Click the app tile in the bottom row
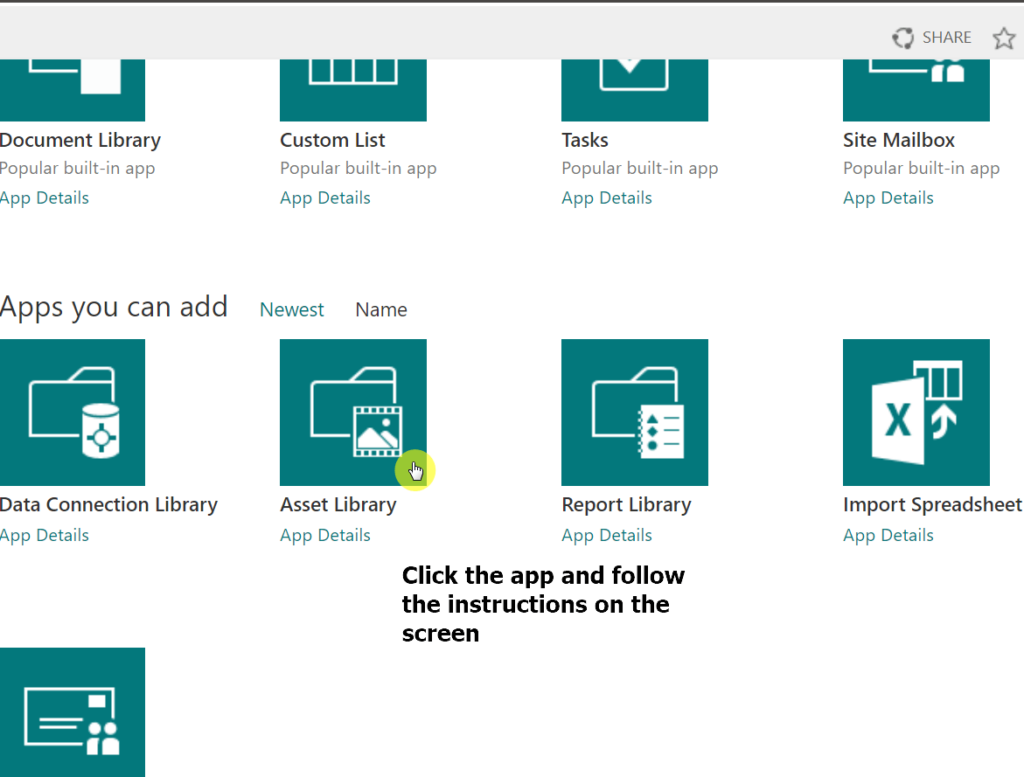This screenshot has width=1024, height=777. (x=72, y=712)
